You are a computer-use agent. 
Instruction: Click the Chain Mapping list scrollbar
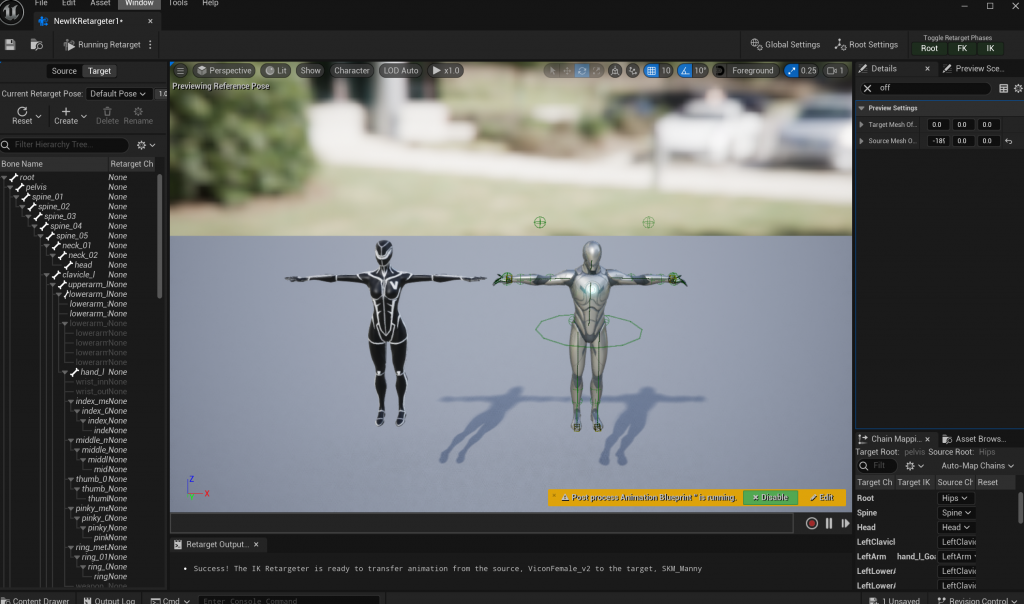coord(1020,507)
